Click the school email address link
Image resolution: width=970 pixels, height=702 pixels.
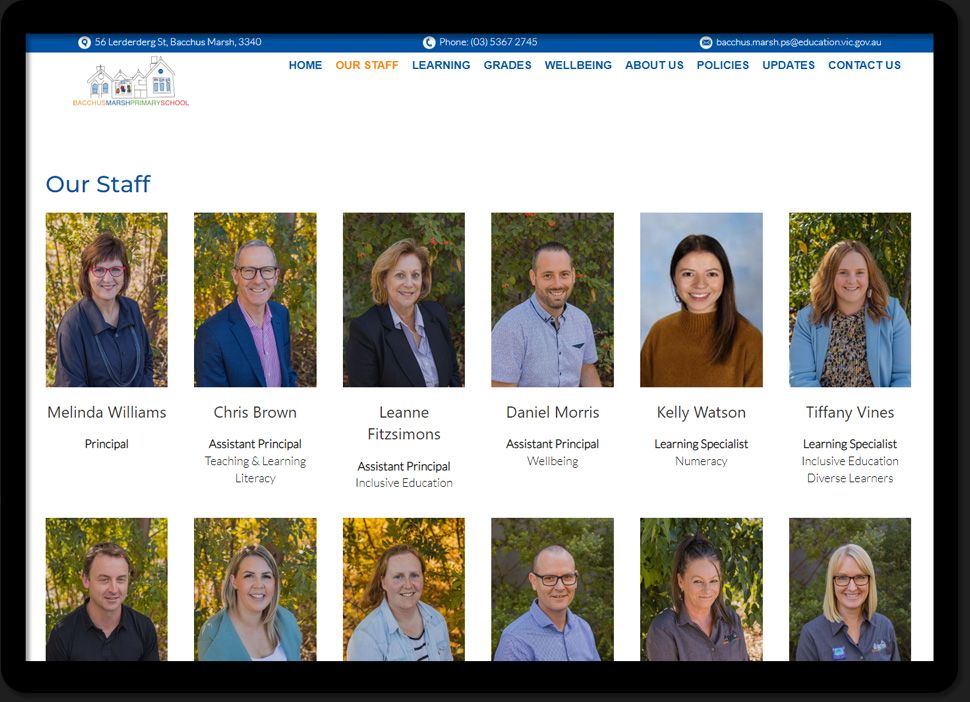click(798, 43)
